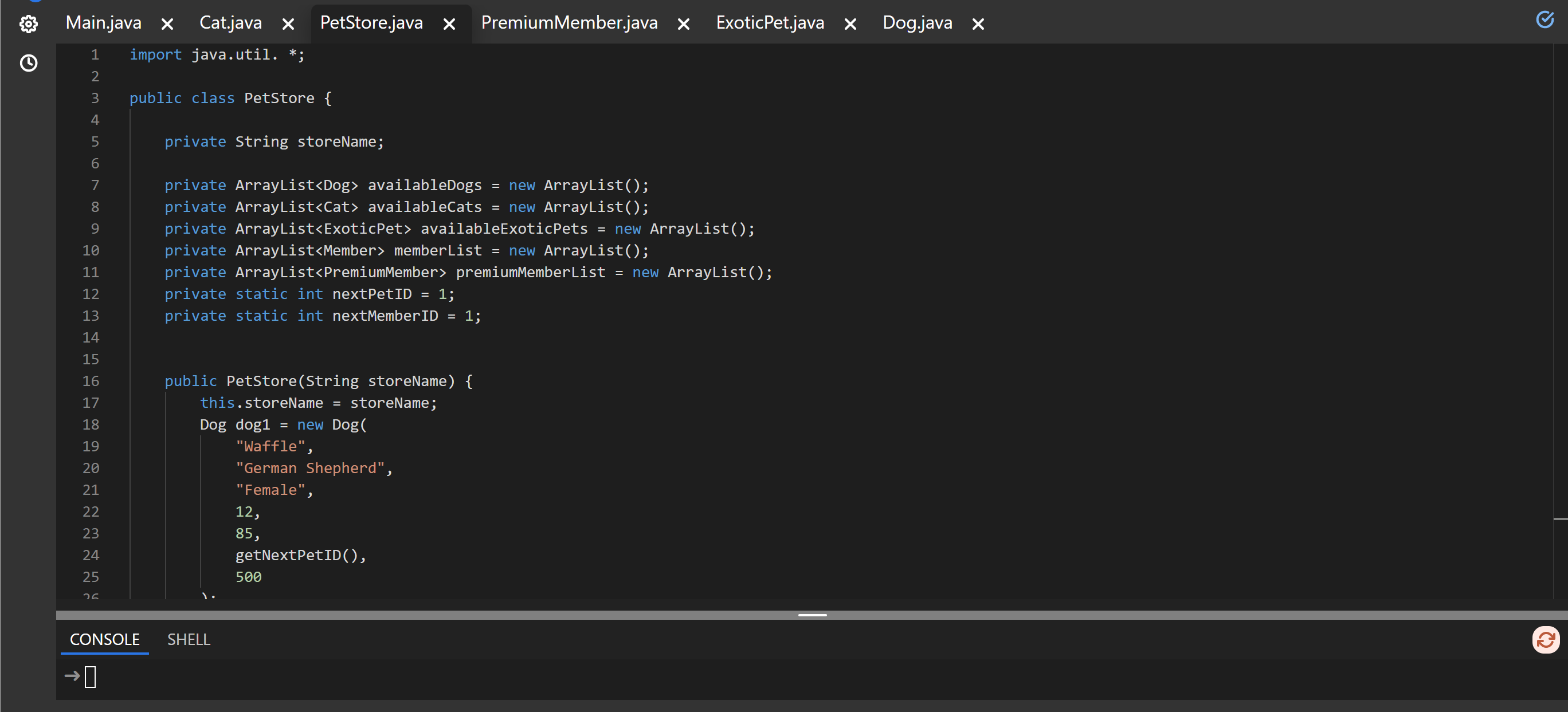Viewport: 1568px width, 712px height.
Task: Close the PremiumMember.java tab
Action: 684,23
